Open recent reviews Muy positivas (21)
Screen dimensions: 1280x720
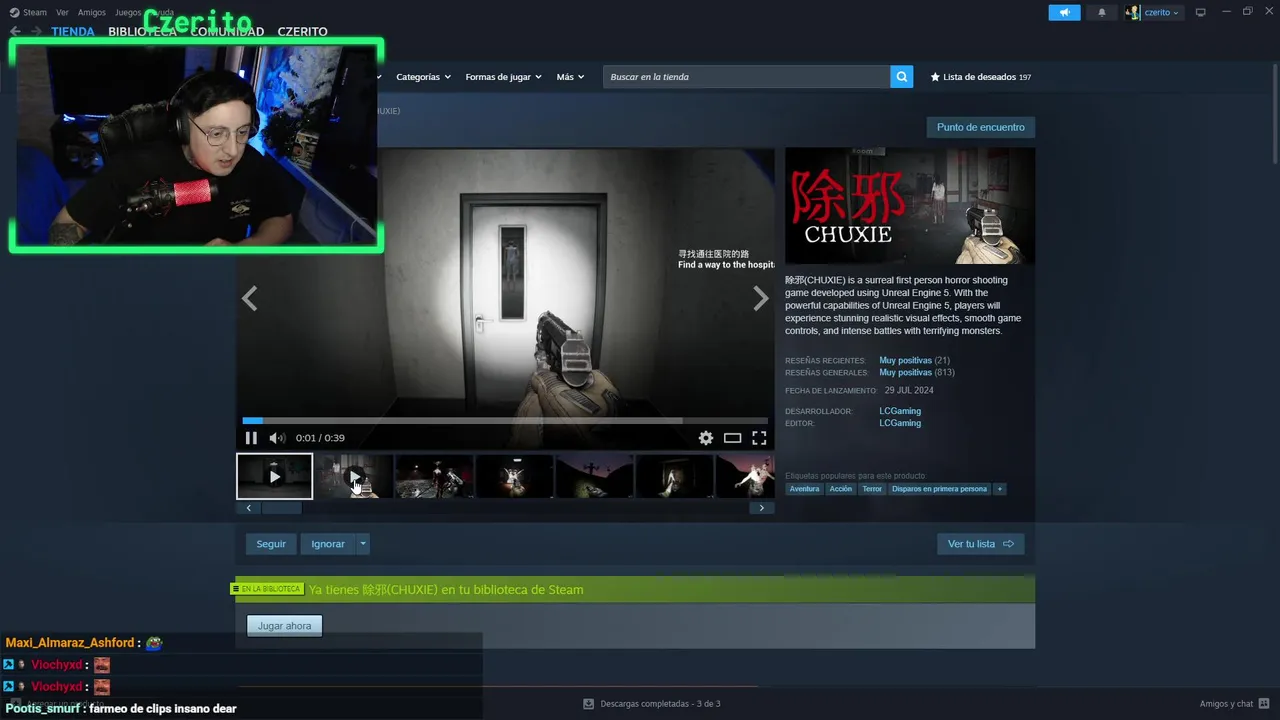914,360
